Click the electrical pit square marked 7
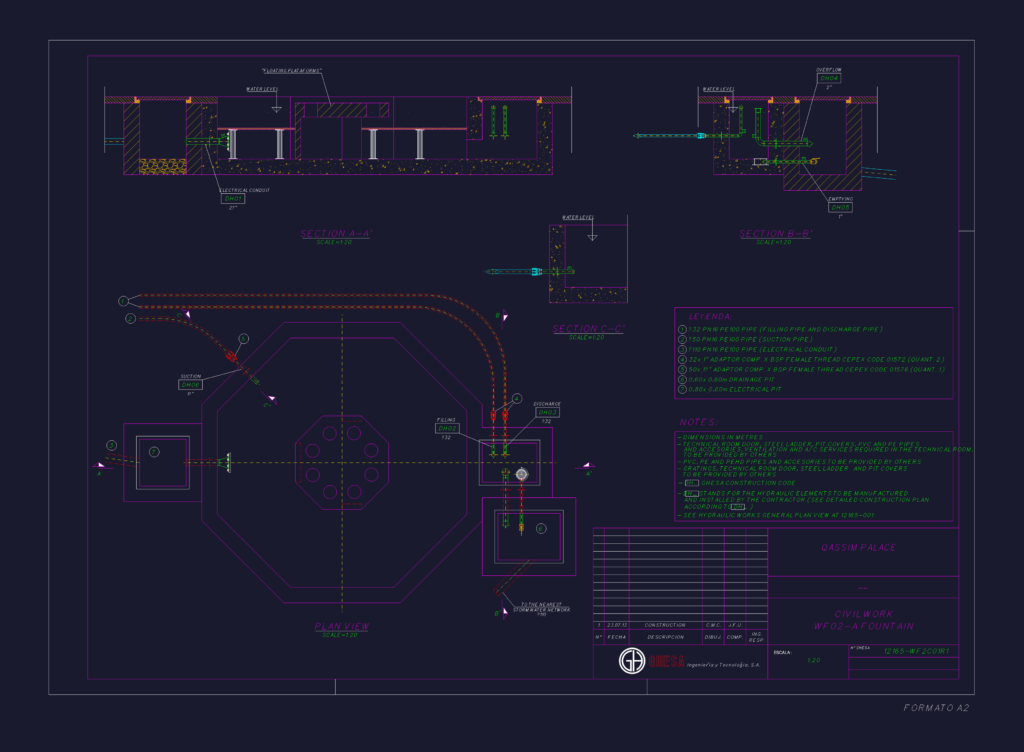The image size is (1024, 752). click(x=163, y=463)
